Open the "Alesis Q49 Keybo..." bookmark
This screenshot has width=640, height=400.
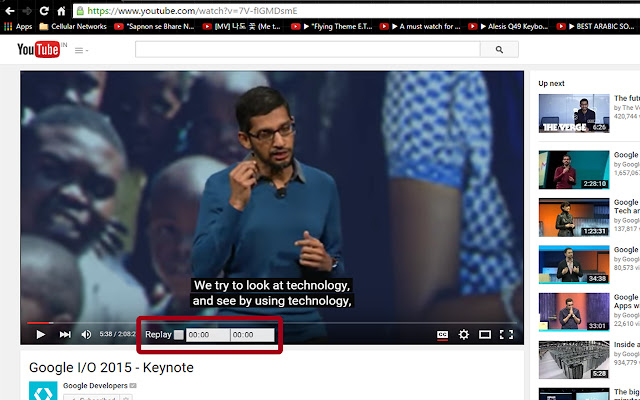point(508,27)
